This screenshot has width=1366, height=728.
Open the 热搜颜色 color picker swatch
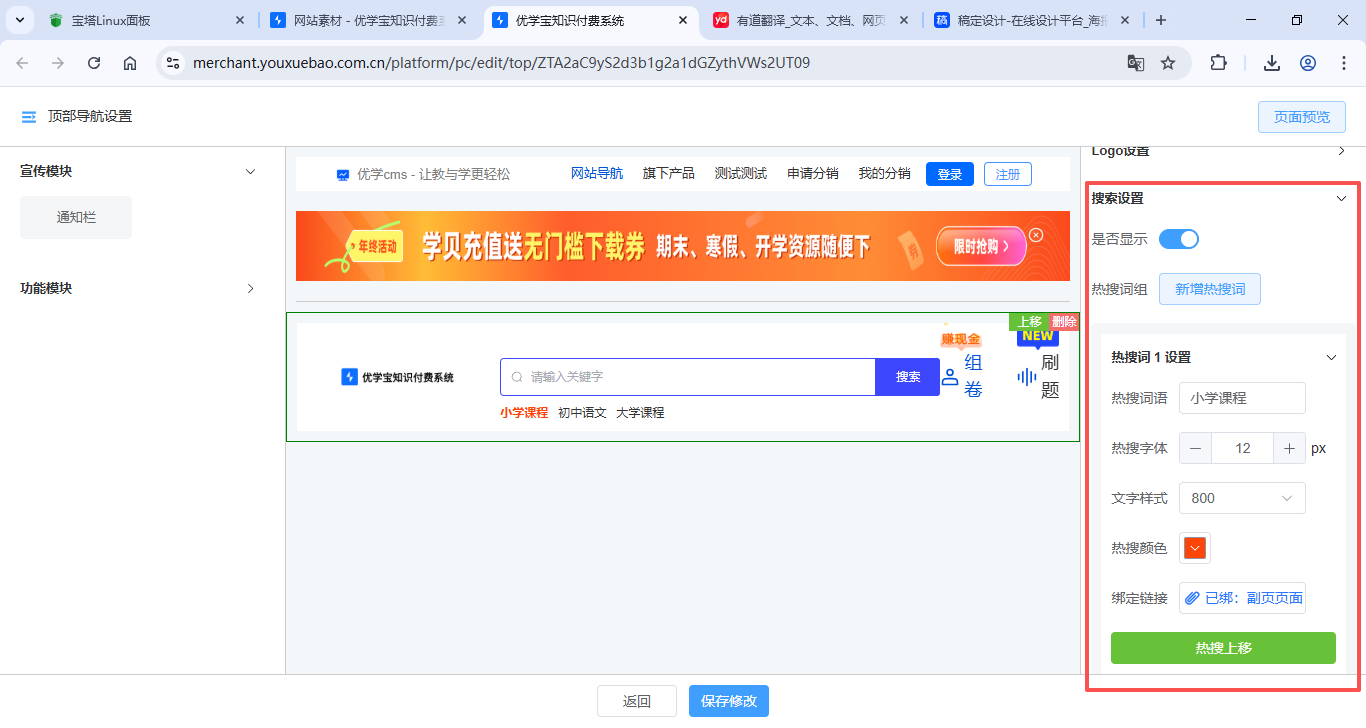(1195, 548)
